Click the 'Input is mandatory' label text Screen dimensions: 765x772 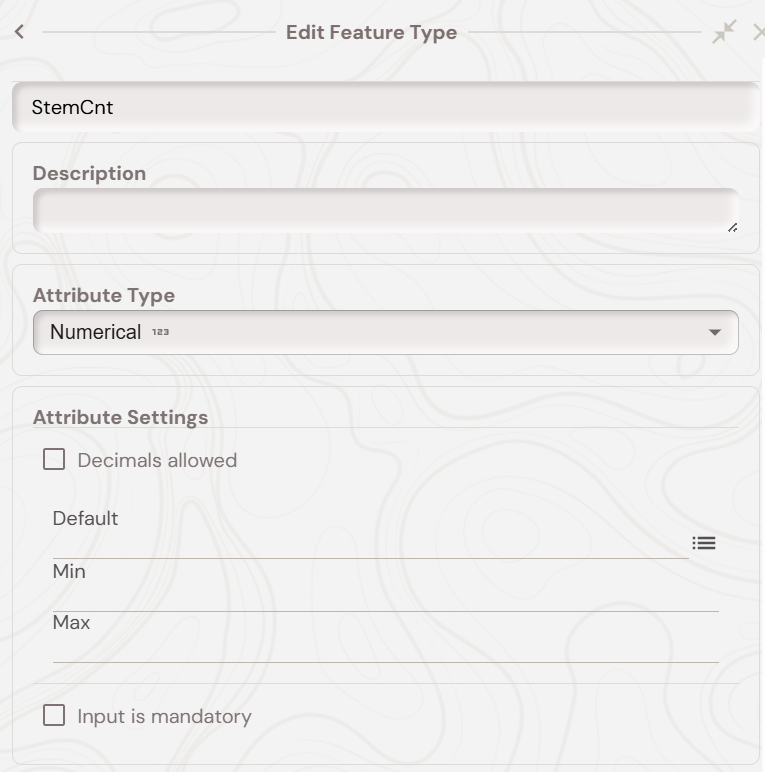[x=164, y=717]
